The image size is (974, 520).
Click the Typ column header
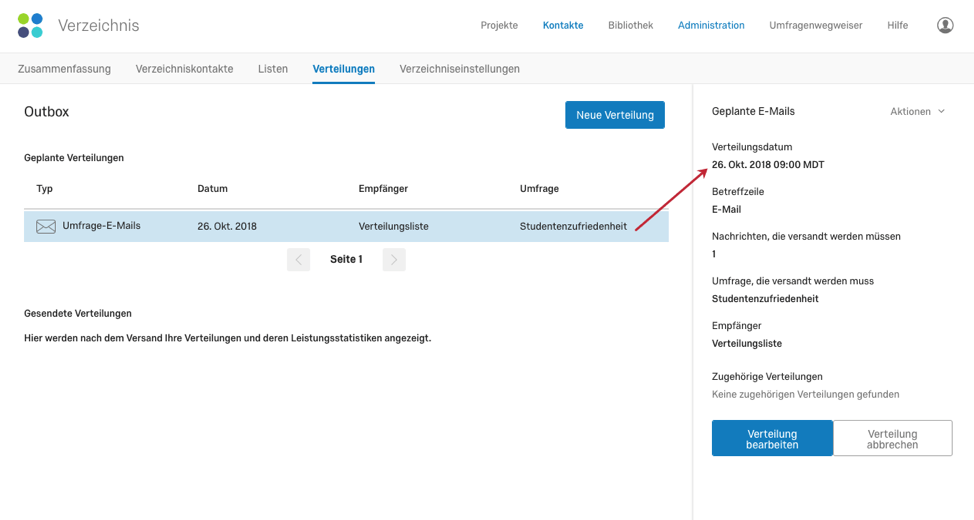(x=45, y=189)
